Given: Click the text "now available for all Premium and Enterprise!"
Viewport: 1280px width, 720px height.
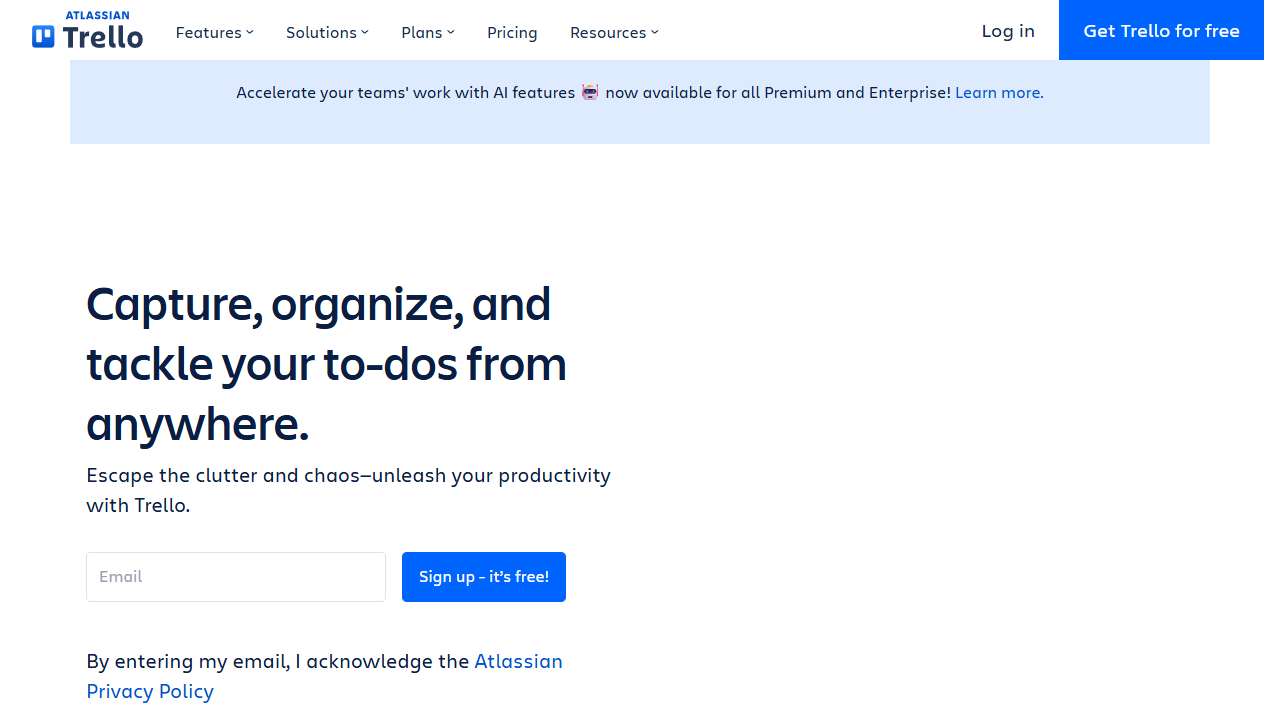Looking at the screenshot, I should pyautogui.click(x=778, y=92).
